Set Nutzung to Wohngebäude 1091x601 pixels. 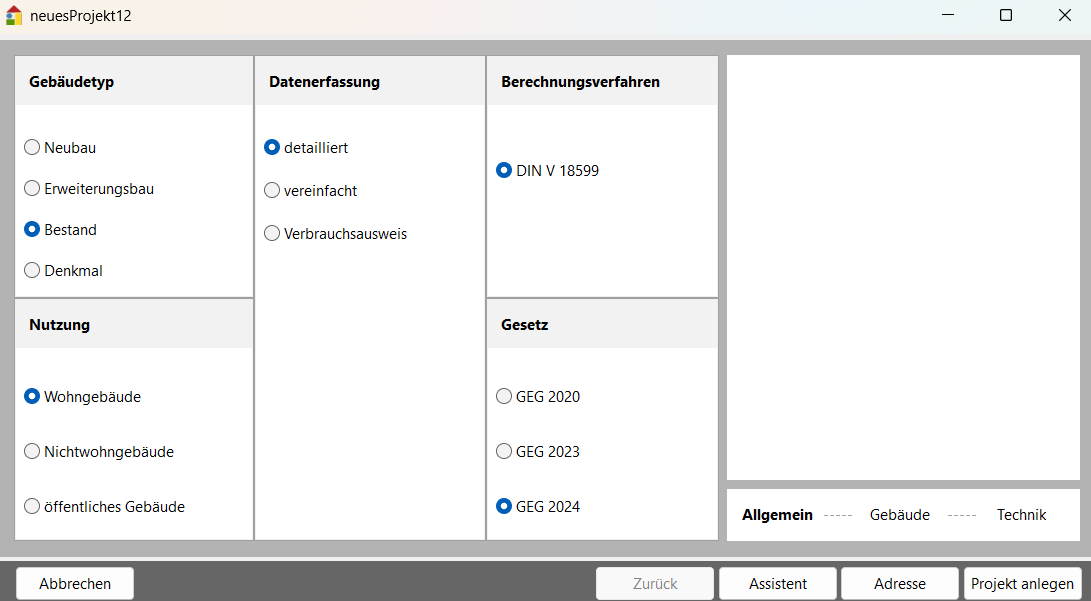pos(32,397)
